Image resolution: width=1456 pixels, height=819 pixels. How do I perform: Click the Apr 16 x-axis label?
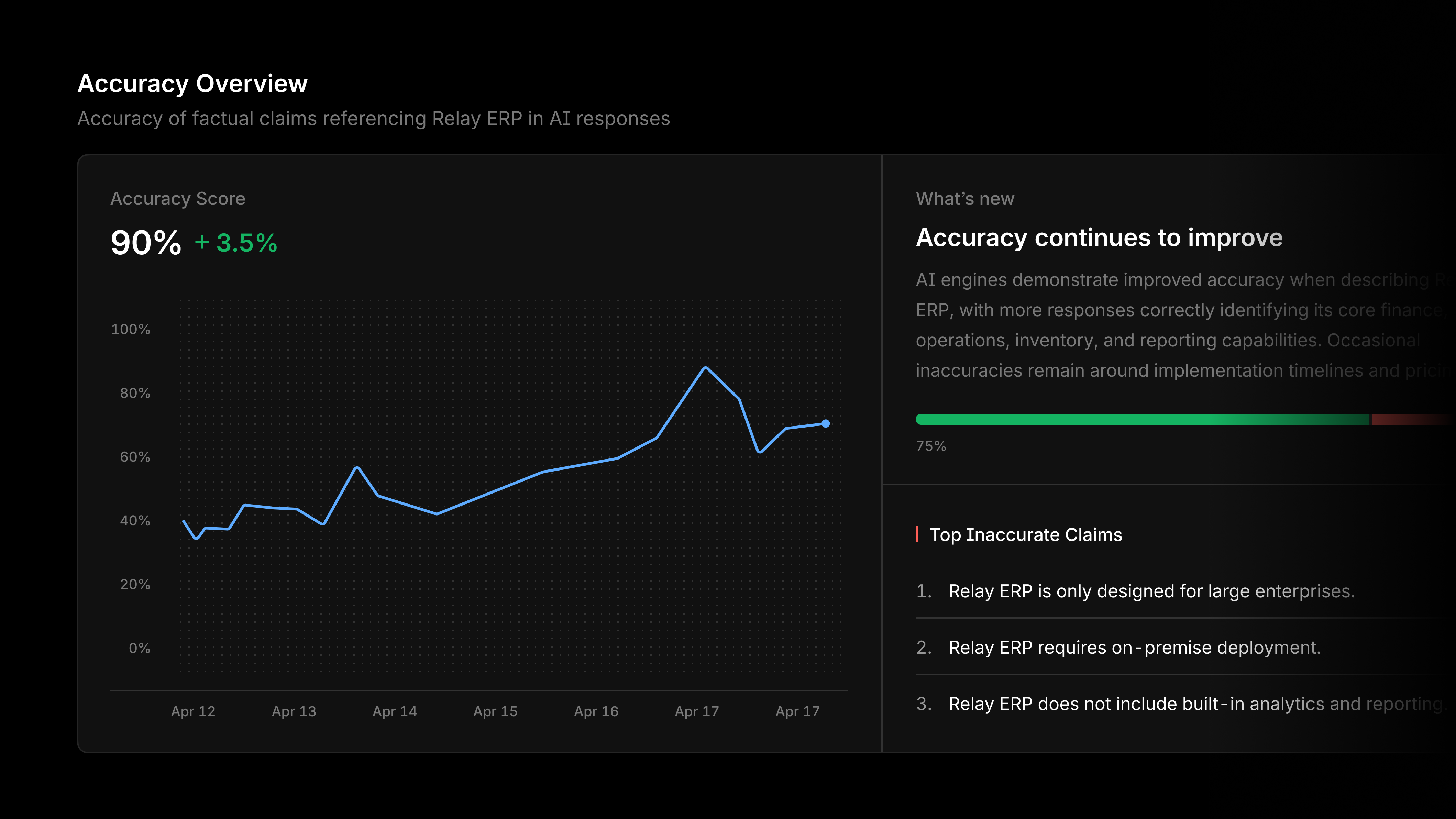pyautogui.click(x=596, y=711)
